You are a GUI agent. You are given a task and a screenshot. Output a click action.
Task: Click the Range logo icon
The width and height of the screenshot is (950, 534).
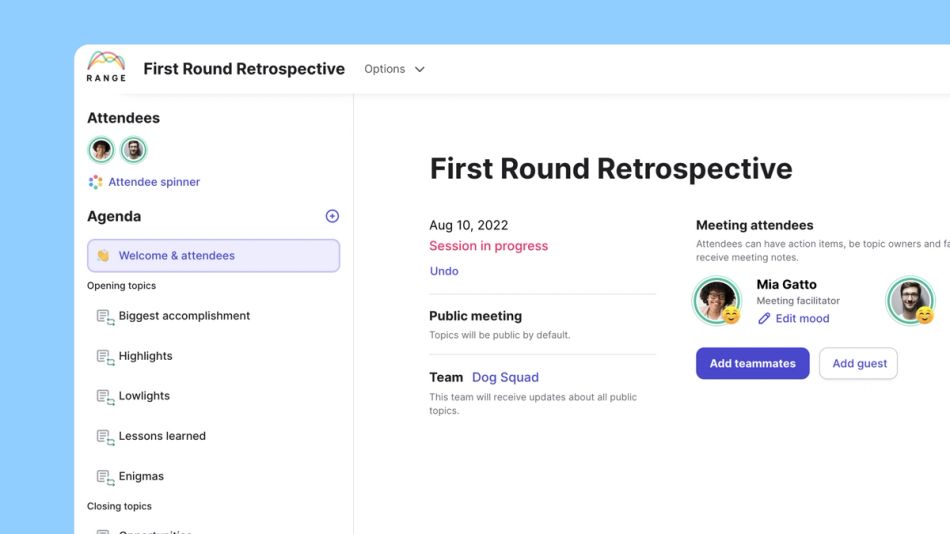coord(106,66)
